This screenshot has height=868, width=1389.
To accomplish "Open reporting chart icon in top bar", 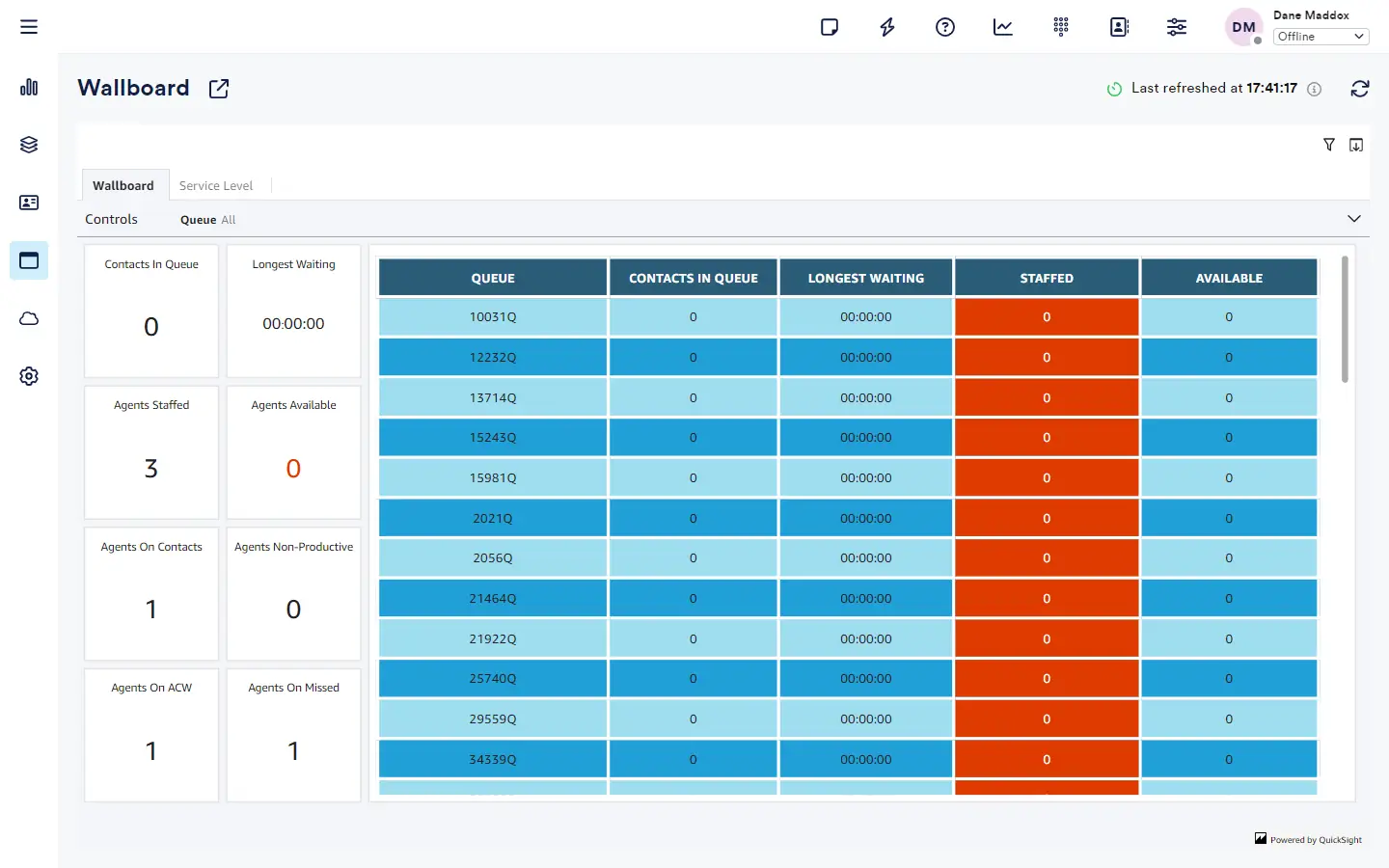I will coord(1003,27).
